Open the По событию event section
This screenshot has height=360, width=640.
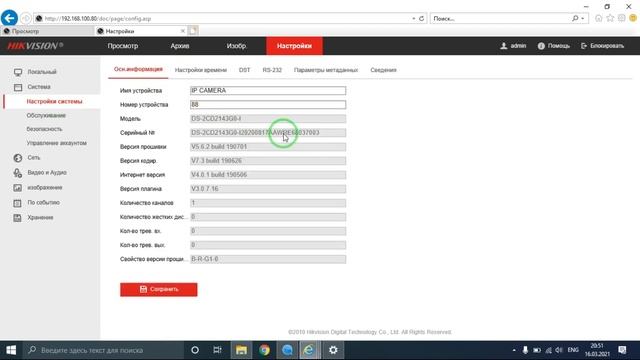44,202
